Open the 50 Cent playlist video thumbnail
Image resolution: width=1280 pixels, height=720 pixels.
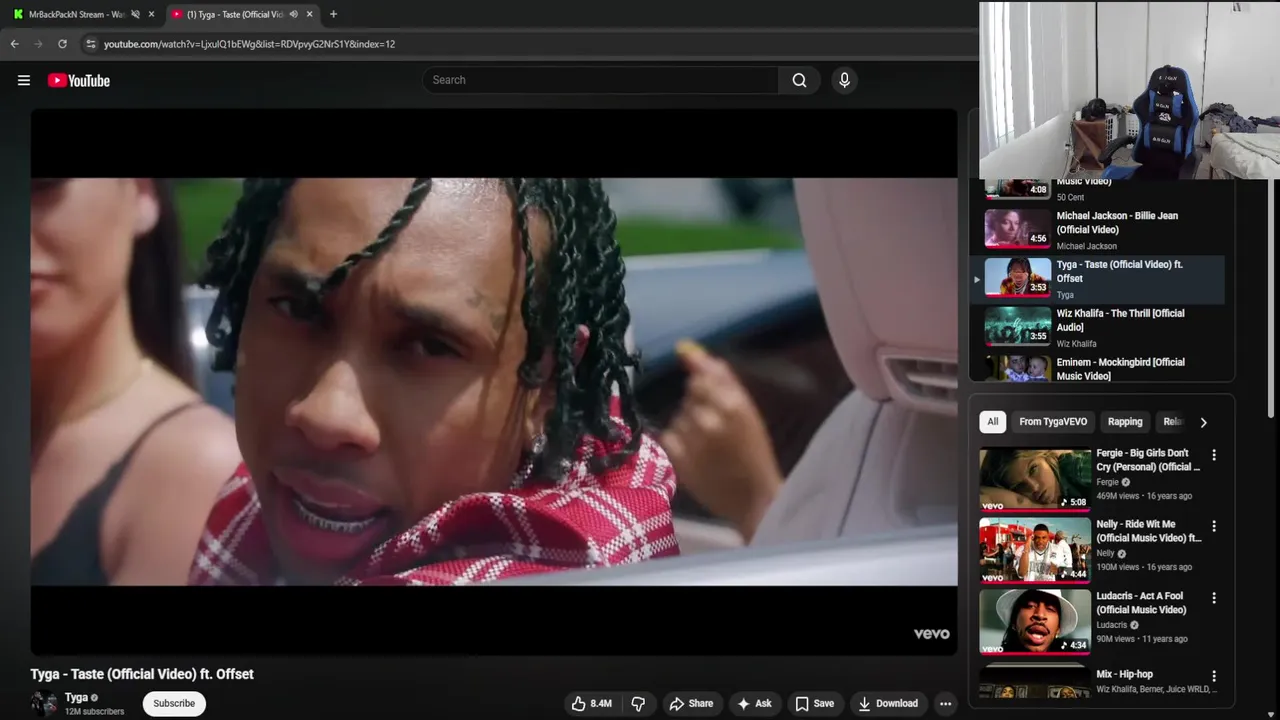(1017, 188)
